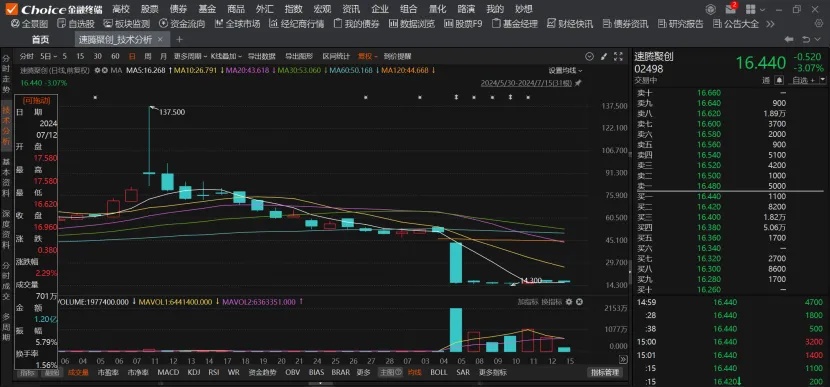Click the price alert bell icon

[779, 80]
